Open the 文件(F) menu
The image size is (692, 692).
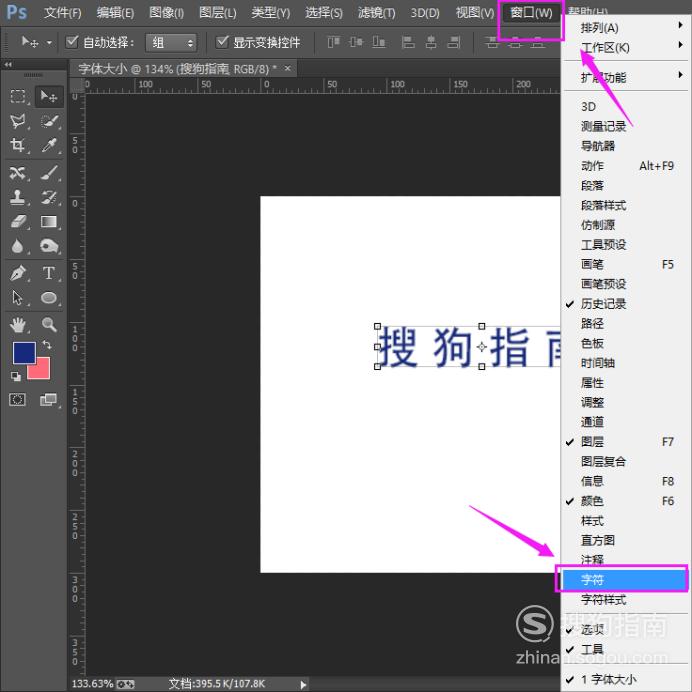click(x=62, y=12)
